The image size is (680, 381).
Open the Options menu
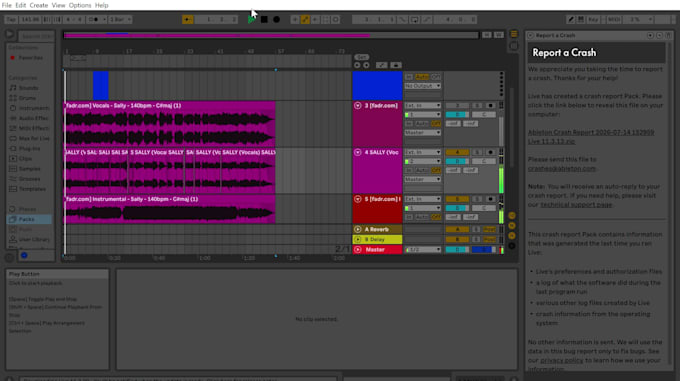[80, 5]
